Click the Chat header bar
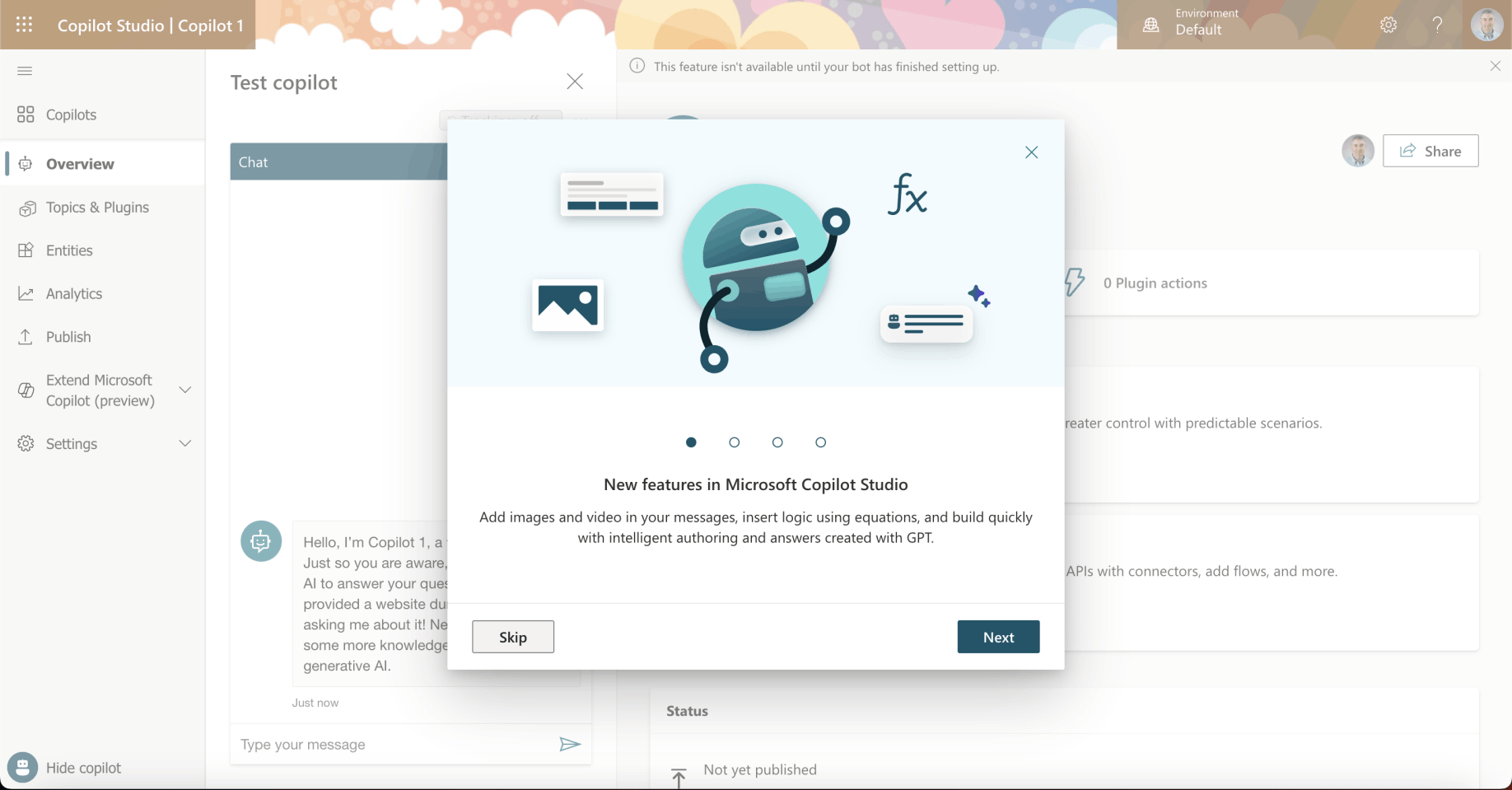 (338, 162)
